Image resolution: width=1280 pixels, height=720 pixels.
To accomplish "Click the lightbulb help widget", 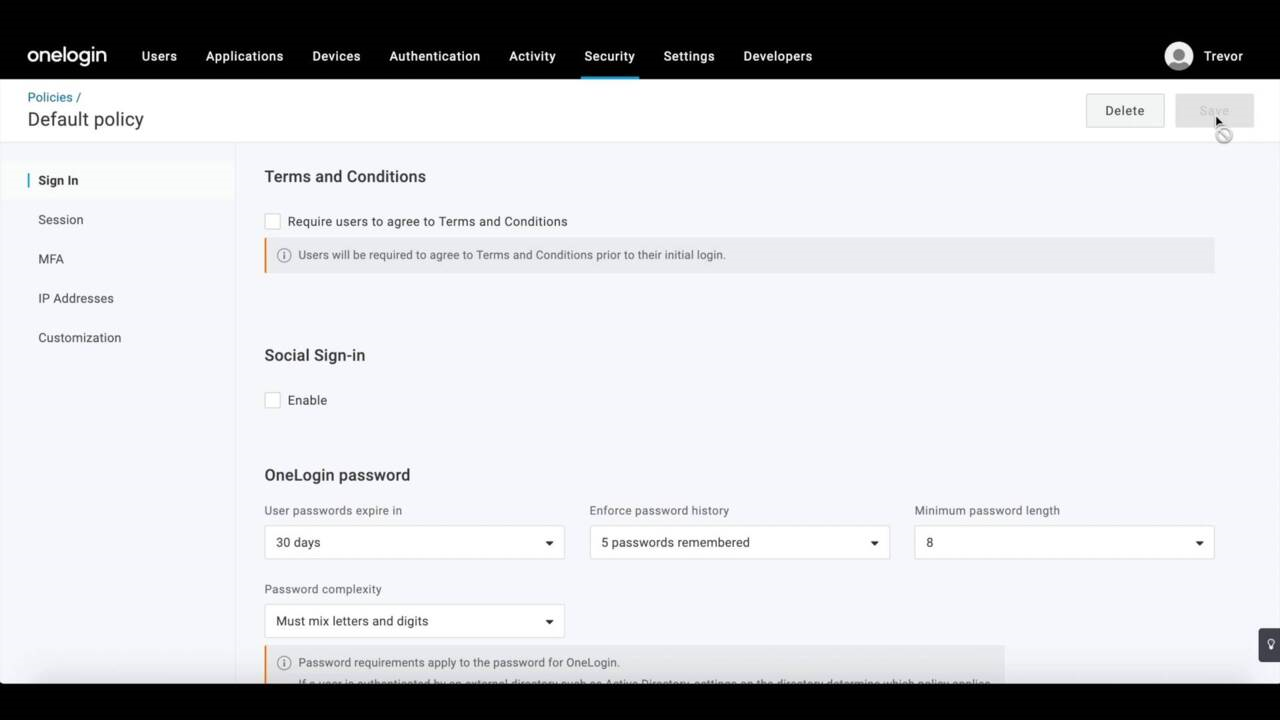I will click(x=1270, y=645).
